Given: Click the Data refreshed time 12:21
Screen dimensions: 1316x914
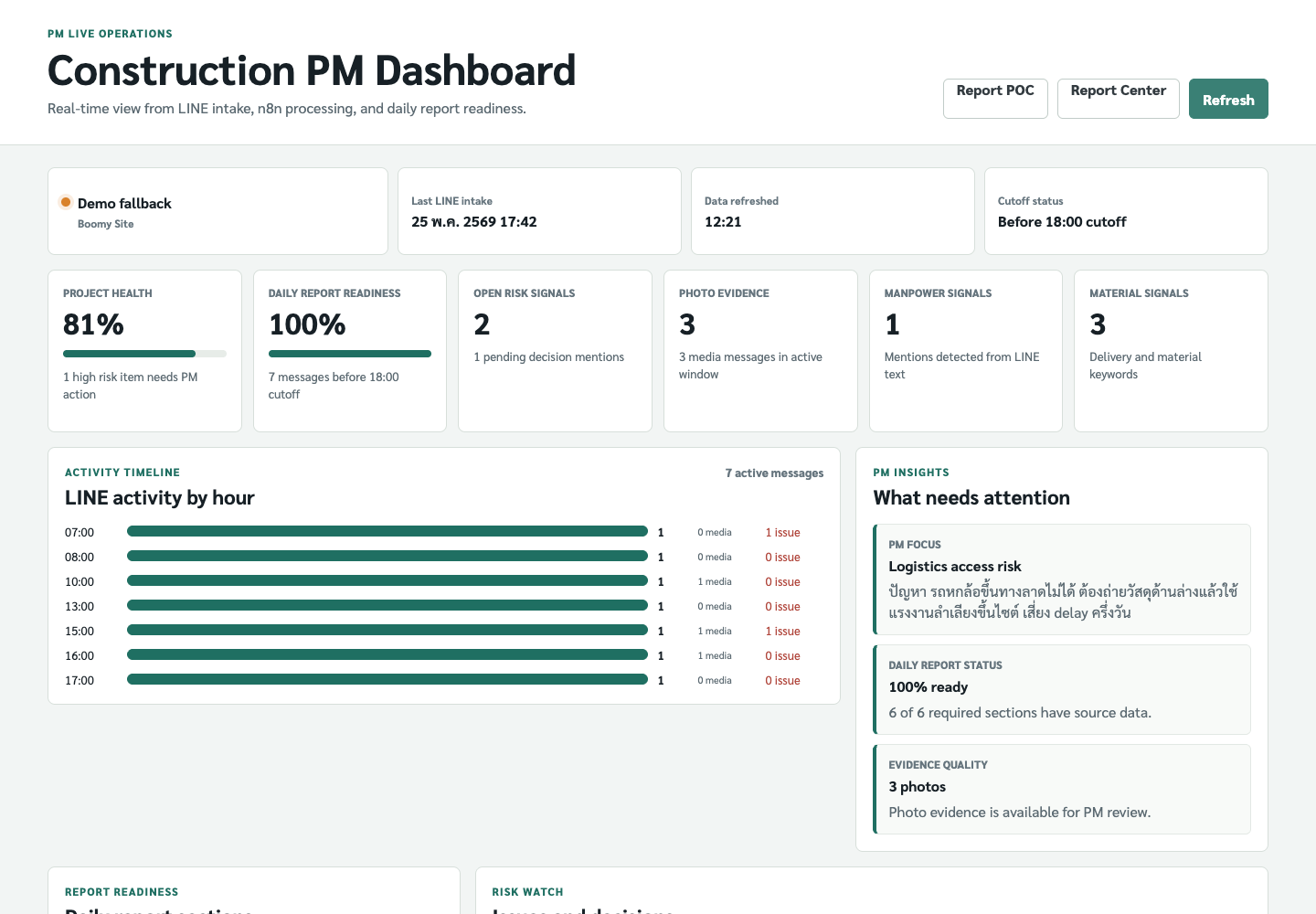Looking at the screenshot, I should (723, 222).
